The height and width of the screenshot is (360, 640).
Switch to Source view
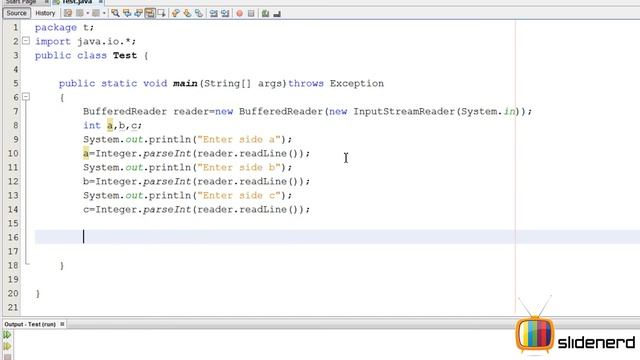point(16,13)
